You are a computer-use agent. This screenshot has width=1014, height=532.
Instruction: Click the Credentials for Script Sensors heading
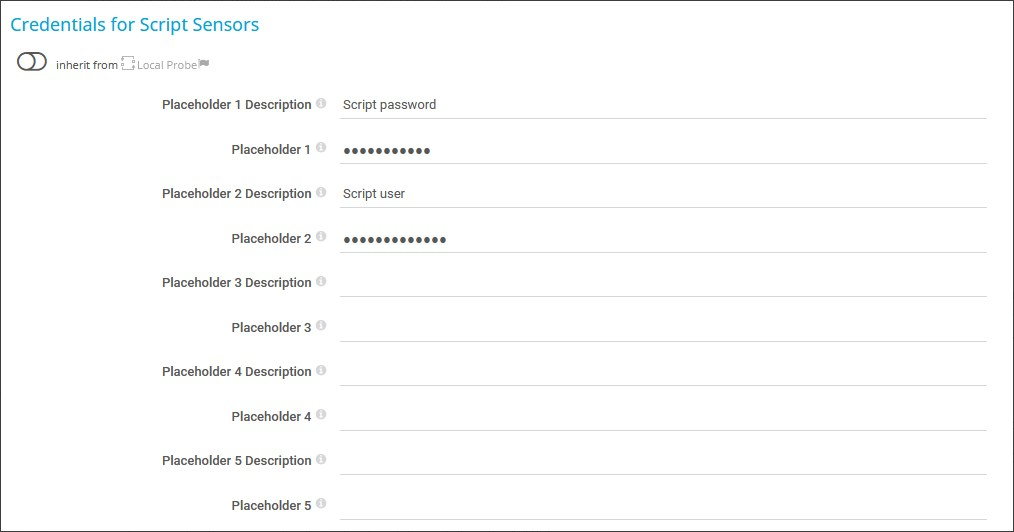click(x=135, y=25)
